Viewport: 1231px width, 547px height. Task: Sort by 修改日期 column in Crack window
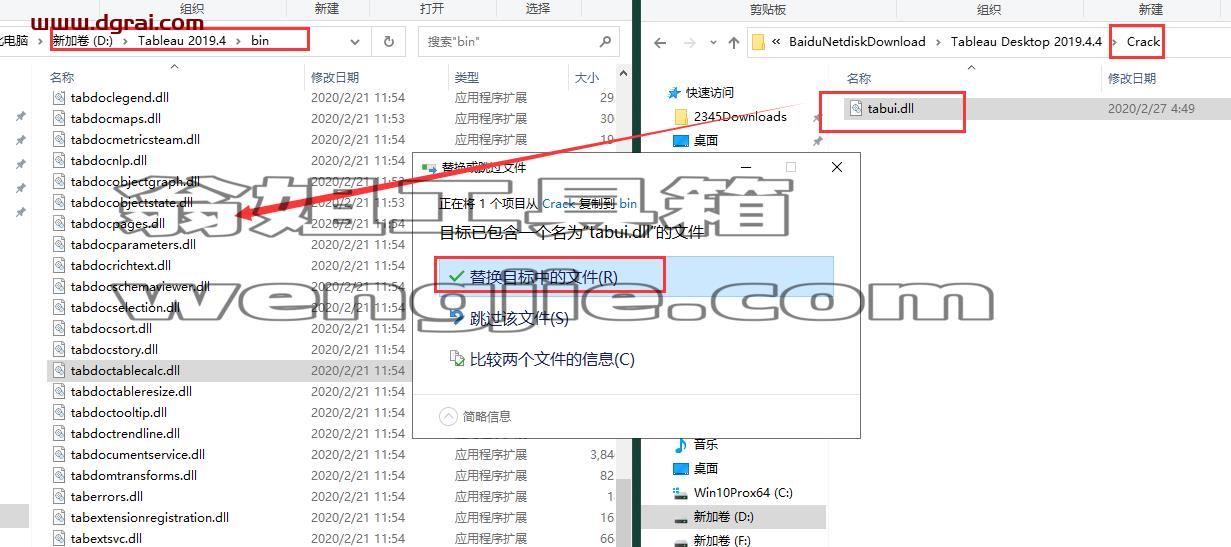coord(1131,78)
